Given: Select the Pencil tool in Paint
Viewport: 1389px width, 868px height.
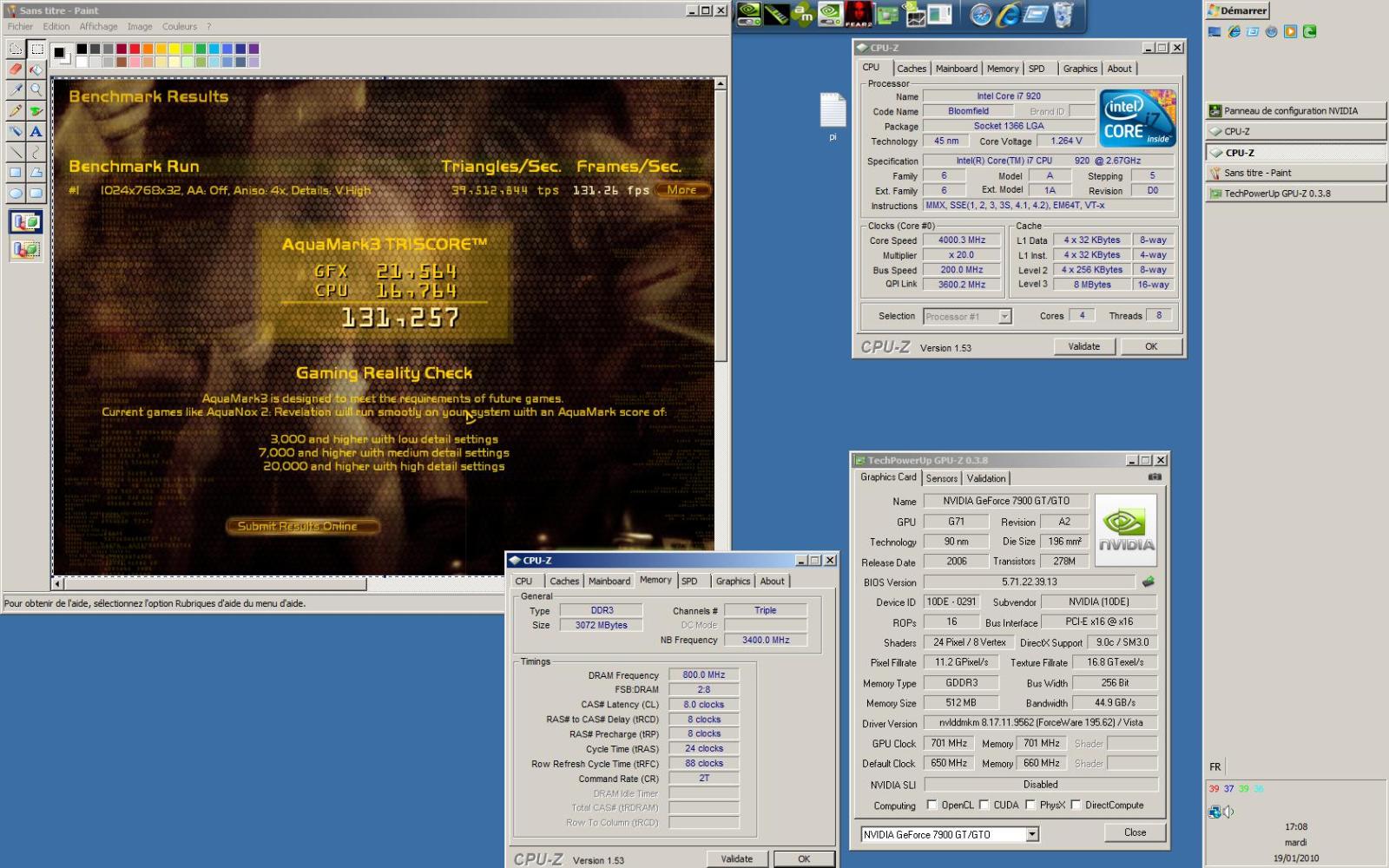Looking at the screenshot, I should coord(16,110).
